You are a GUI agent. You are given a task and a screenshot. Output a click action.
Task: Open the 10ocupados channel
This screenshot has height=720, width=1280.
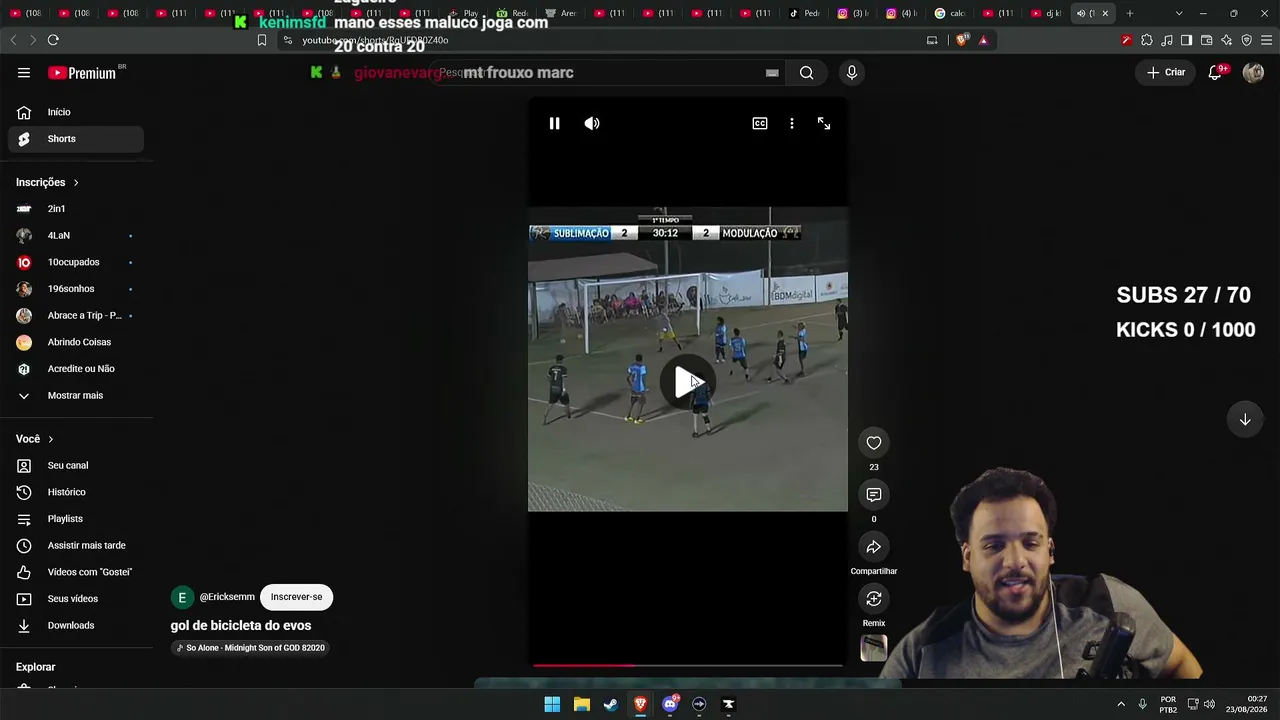click(x=76, y=262)
